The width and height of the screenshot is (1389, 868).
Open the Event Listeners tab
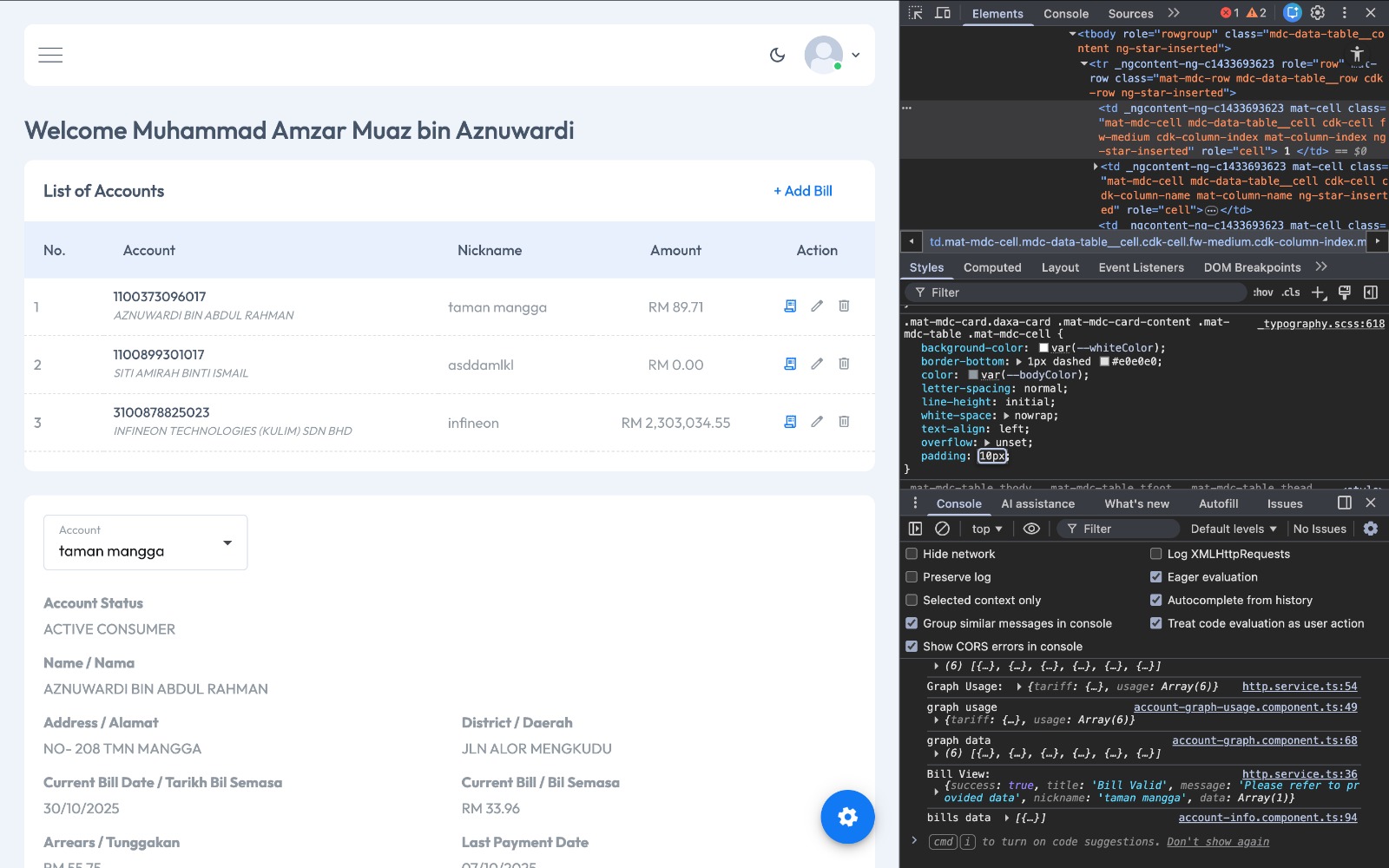(1141, 267)
